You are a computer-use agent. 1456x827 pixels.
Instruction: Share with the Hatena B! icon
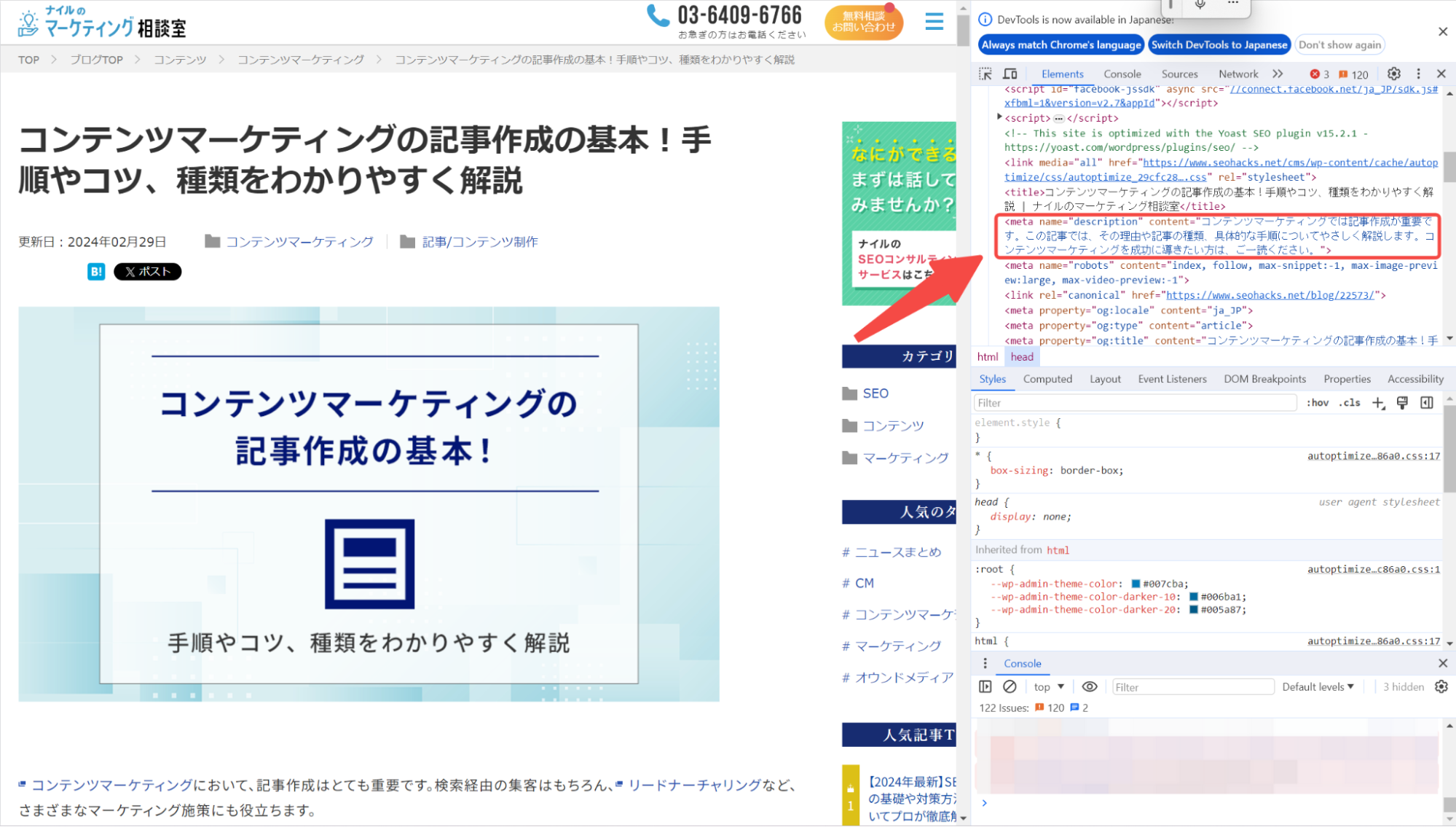click(96, 272)
